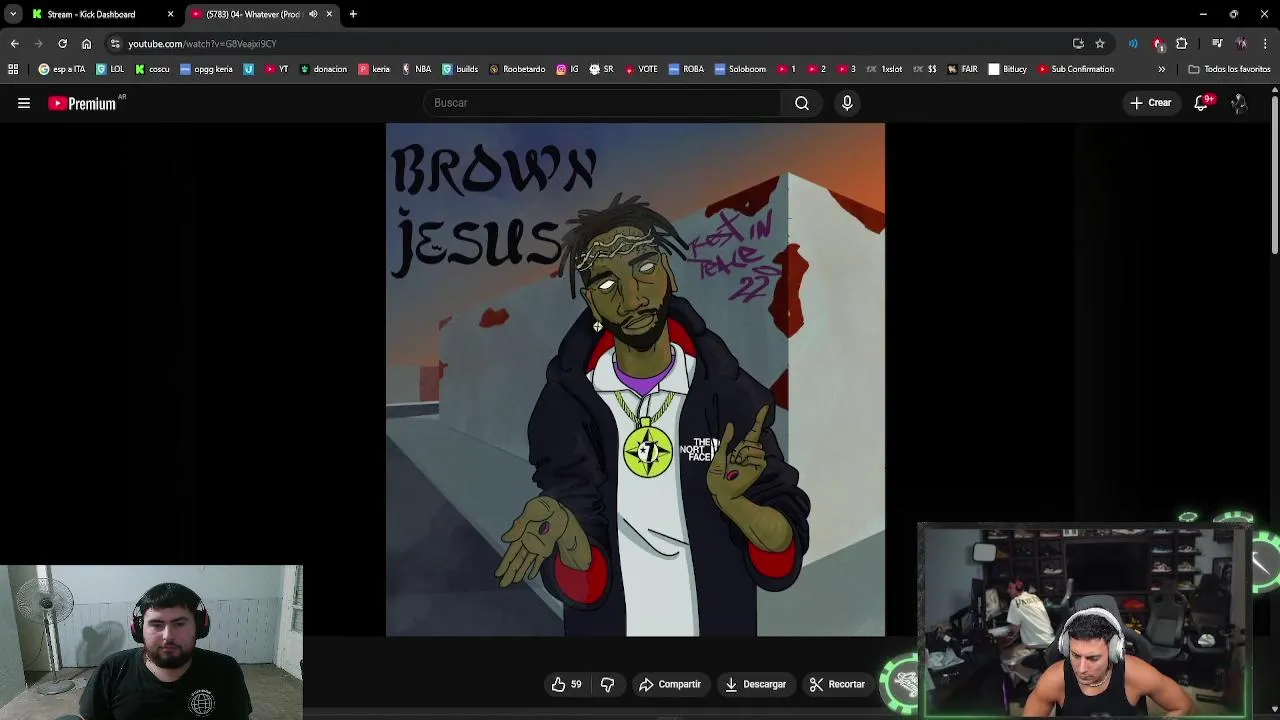The height and width of the screenshot is (720, 1280).
Task: Open Chrome three-dot menu
Action: [x=1265, y=44]
